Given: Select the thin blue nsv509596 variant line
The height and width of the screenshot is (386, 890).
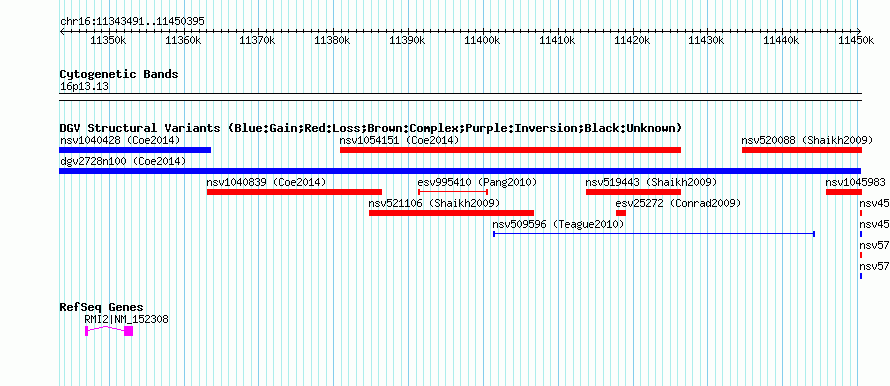Looking at the screenshot, I should point(654,233).
